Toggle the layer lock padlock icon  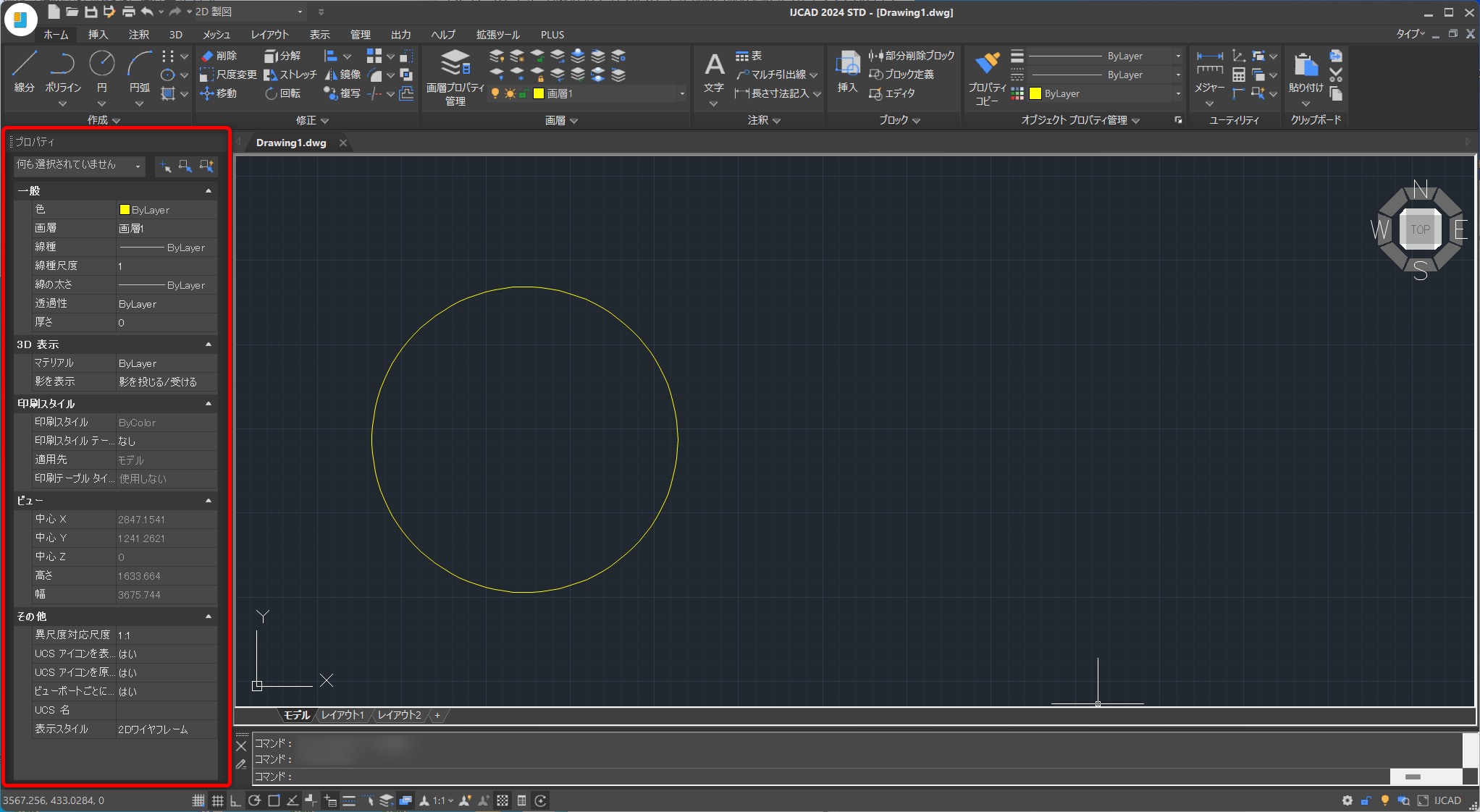524,95
